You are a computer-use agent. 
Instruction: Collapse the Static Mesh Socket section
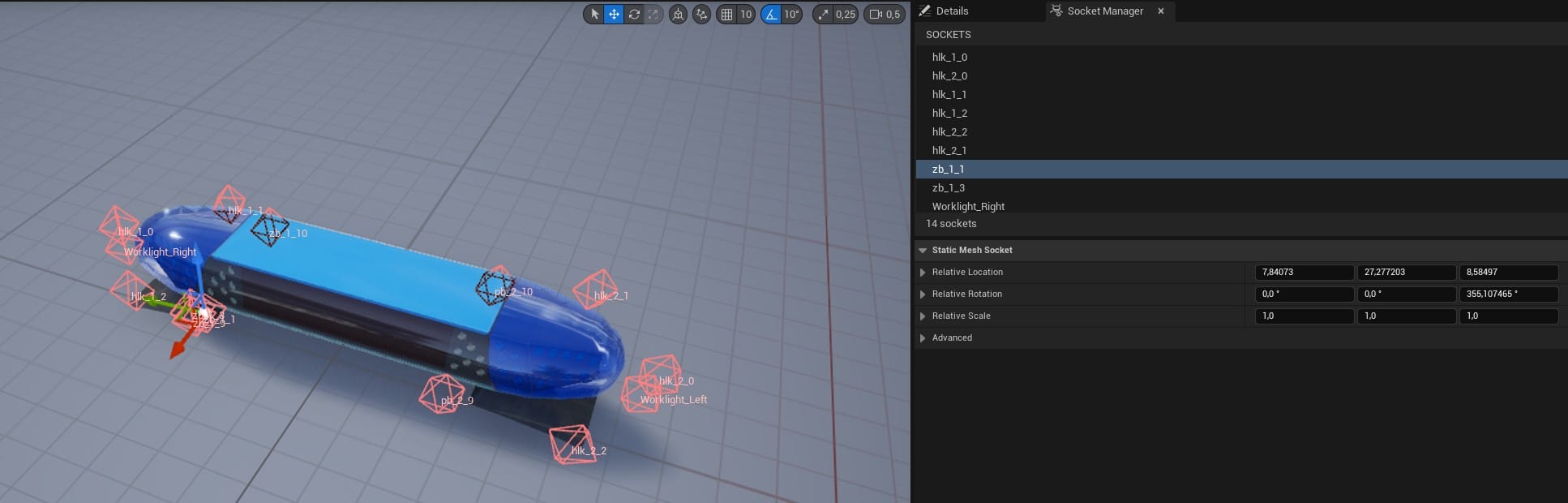(x=923, y=250)
